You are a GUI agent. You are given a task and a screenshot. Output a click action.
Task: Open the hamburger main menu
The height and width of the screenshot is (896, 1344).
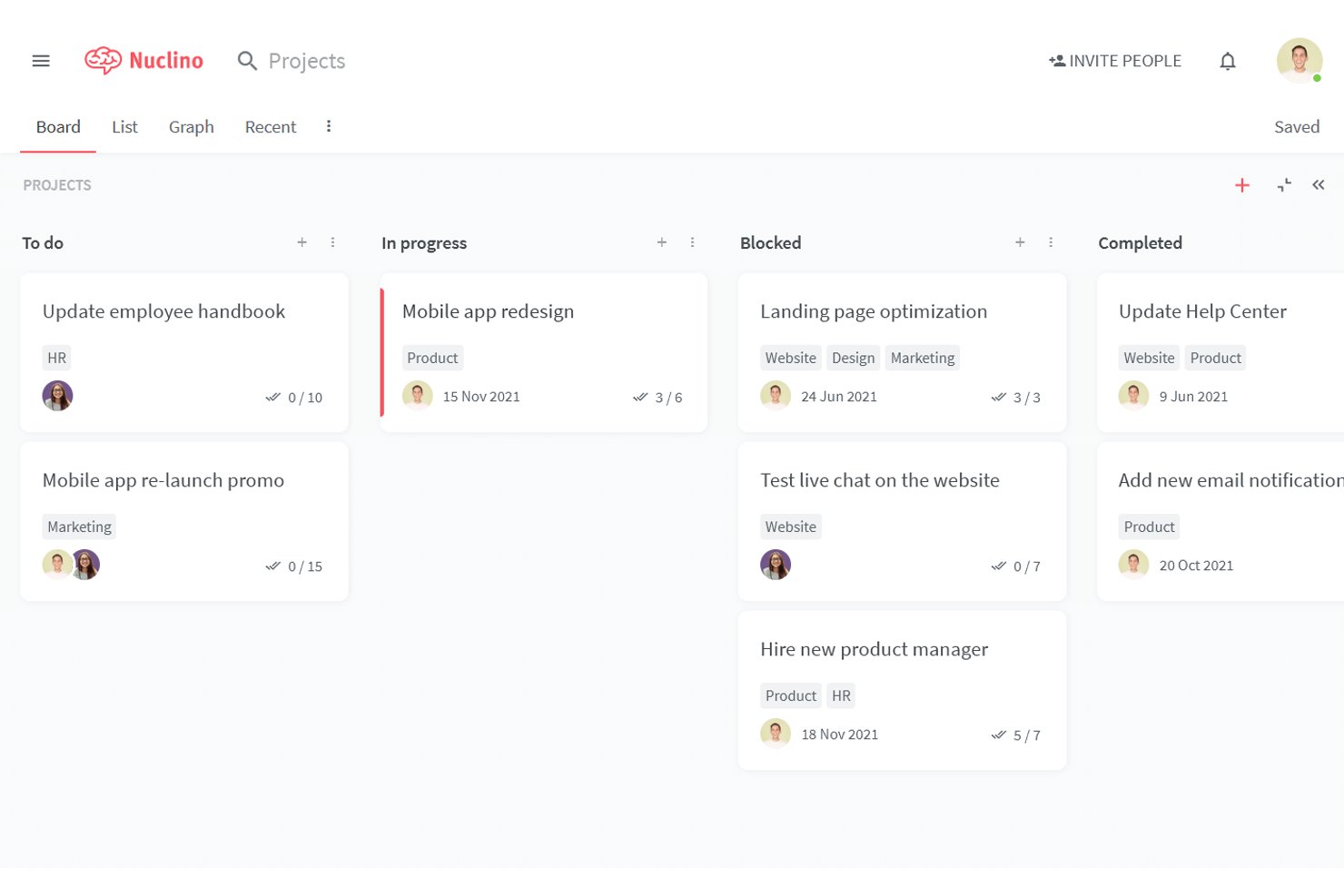41,61
